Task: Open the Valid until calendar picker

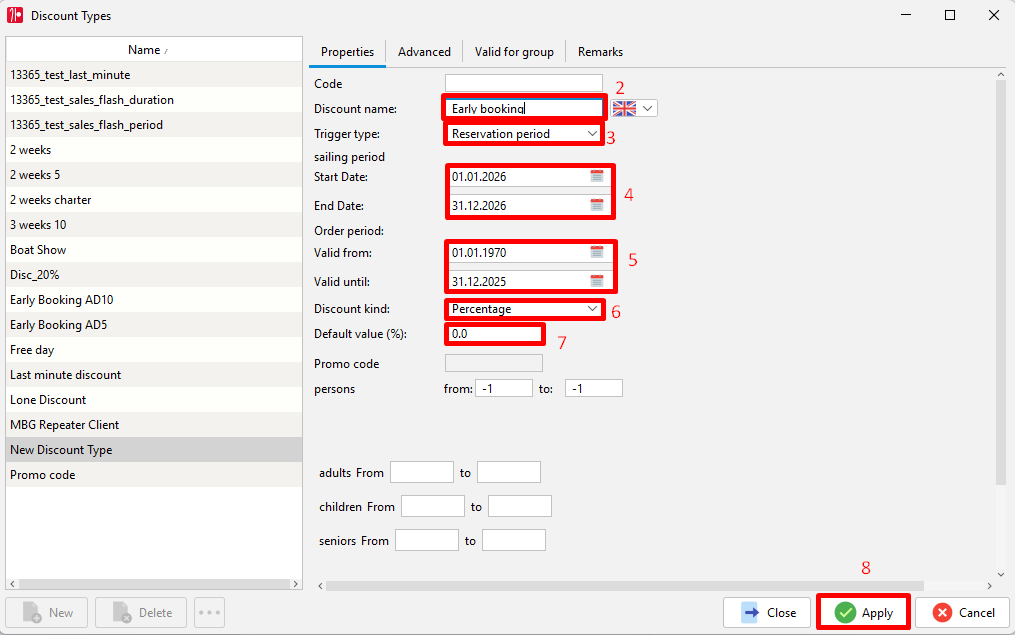Action: (596, 281)
